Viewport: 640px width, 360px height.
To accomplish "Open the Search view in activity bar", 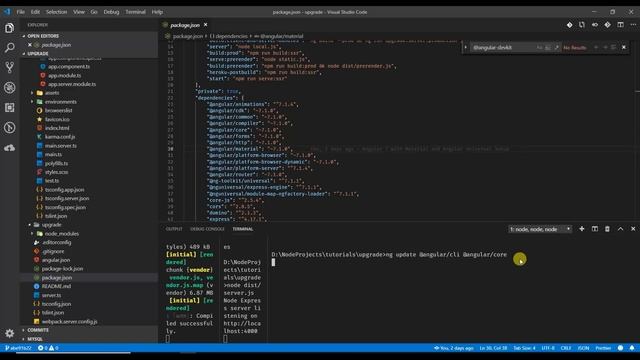I will click(x=9, y=48).
